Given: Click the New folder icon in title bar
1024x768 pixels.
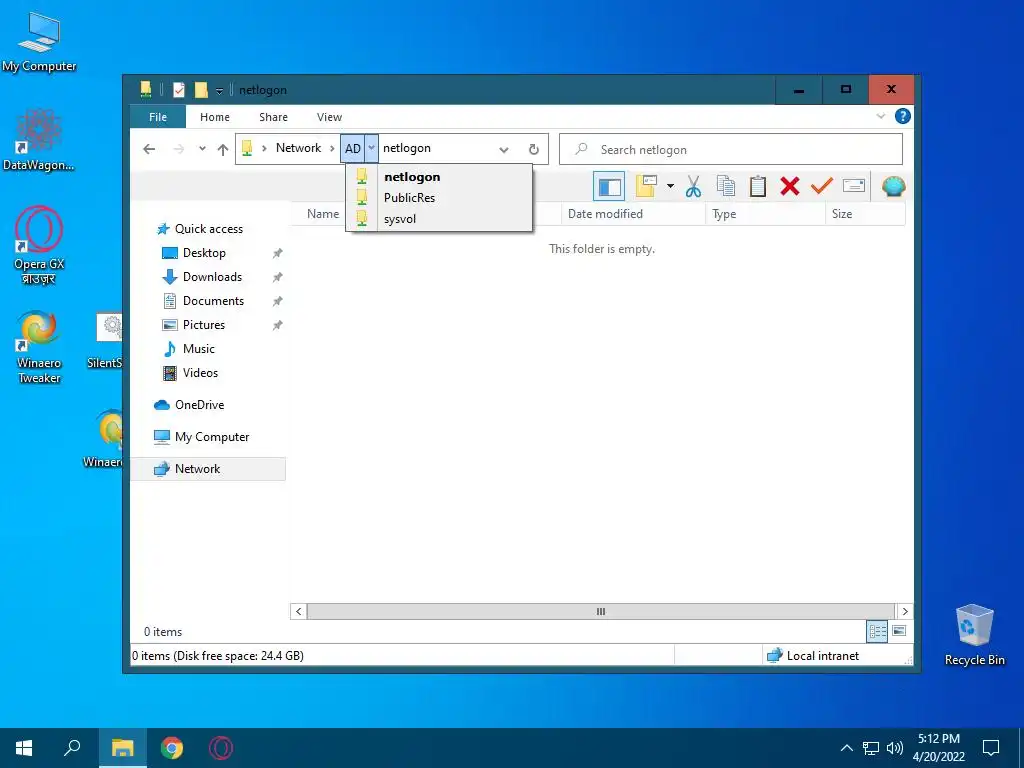Looking at the screenshot, I should pos(201,90).
